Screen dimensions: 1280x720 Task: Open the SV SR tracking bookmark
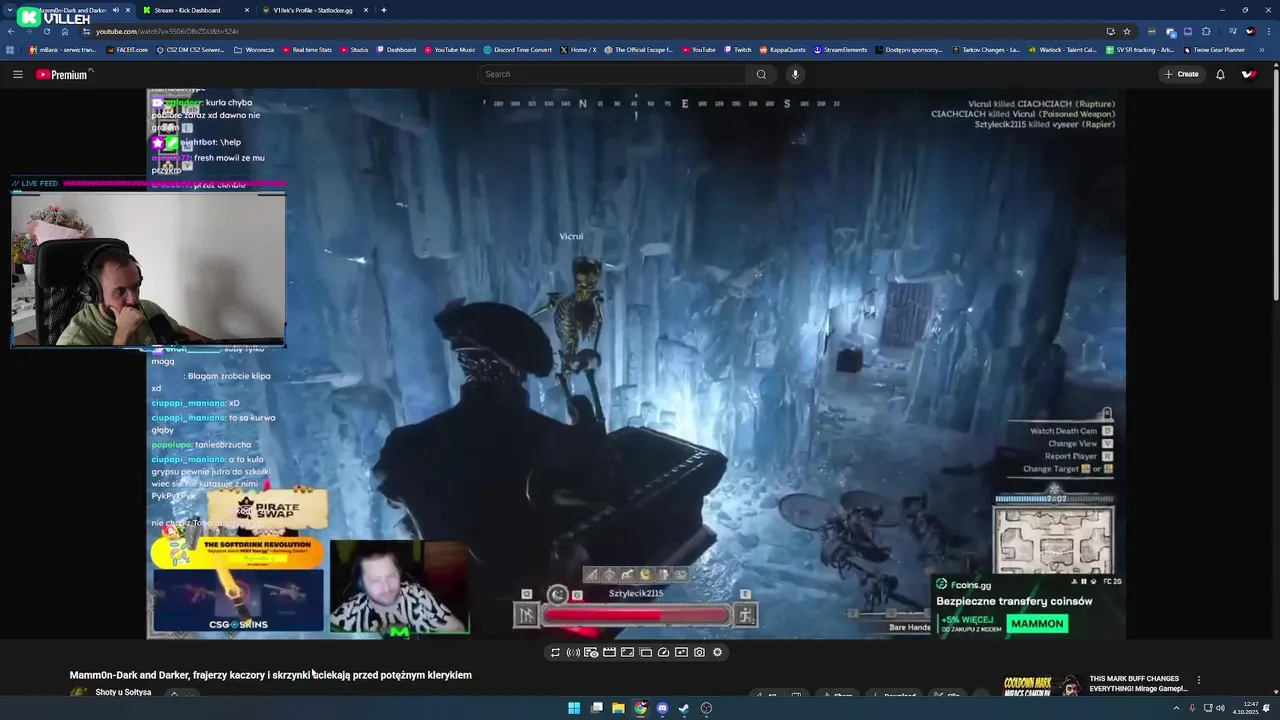click(1140, 49)
